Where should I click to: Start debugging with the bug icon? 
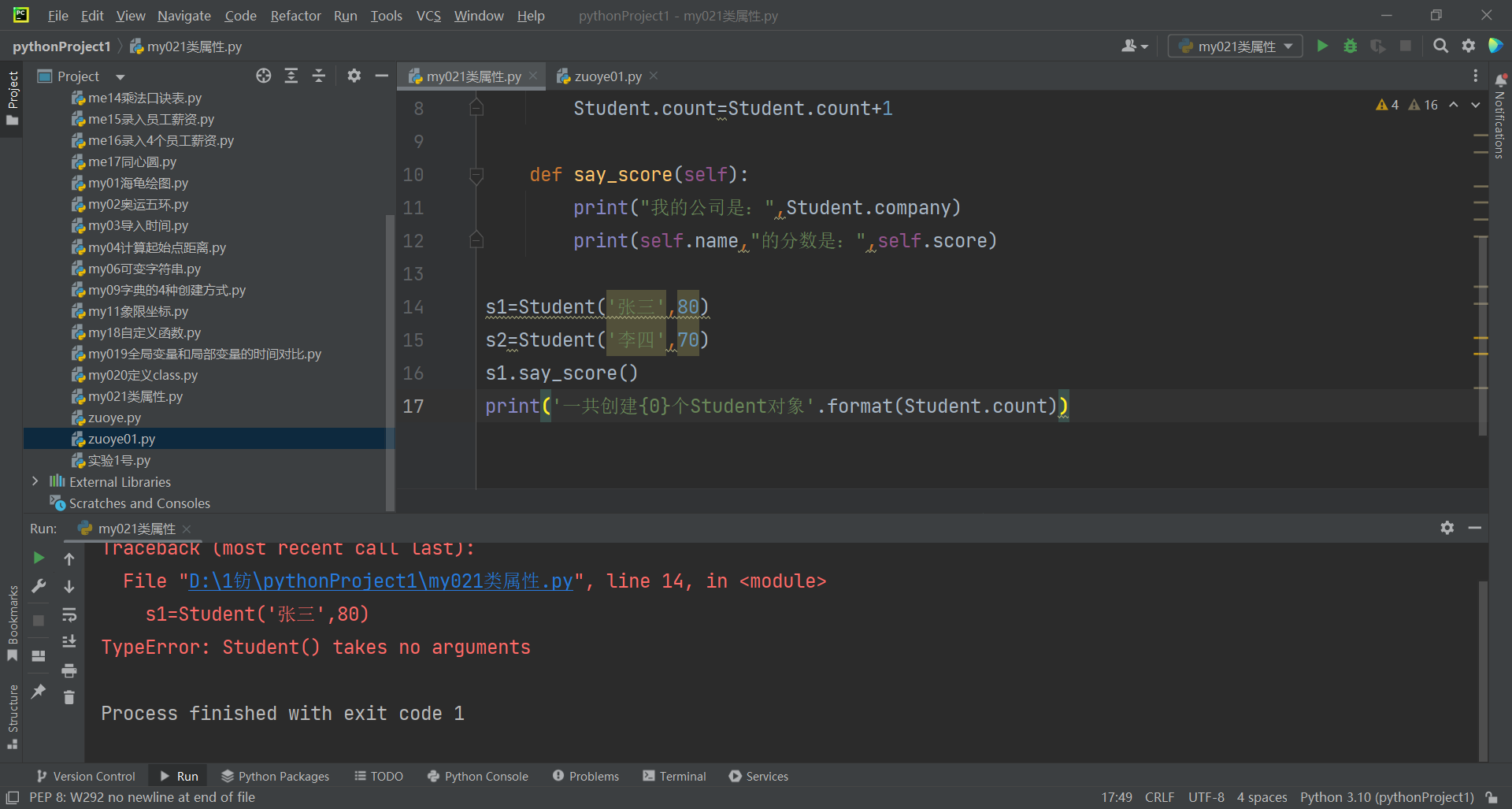pos(1350,46)
